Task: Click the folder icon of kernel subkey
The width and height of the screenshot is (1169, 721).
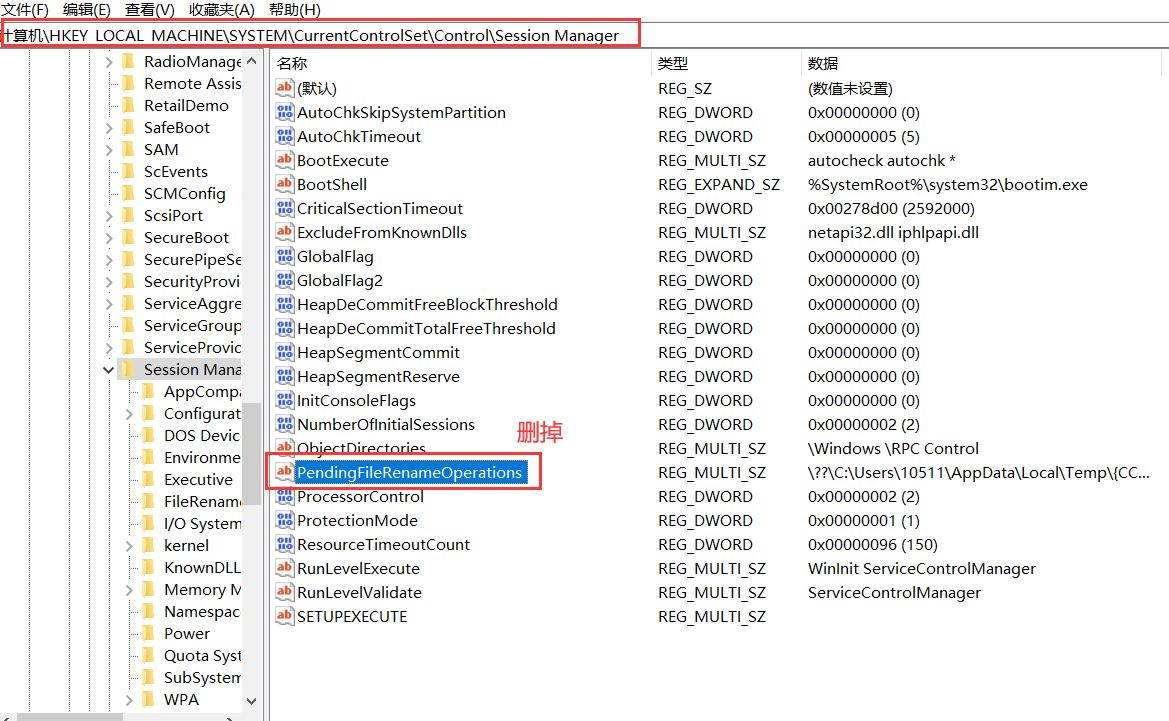Action: point(148,545)
